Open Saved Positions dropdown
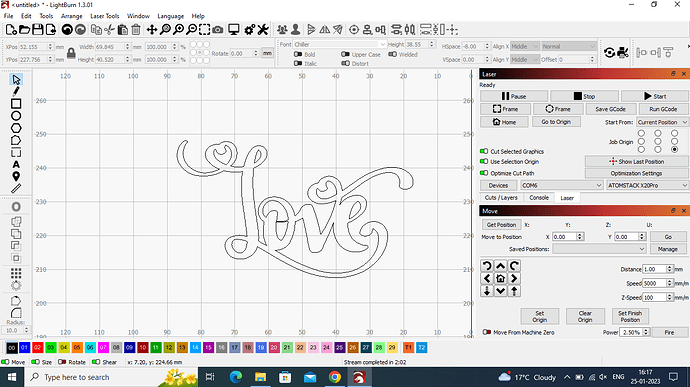This screenshot has height=387, width=690. 599,249
